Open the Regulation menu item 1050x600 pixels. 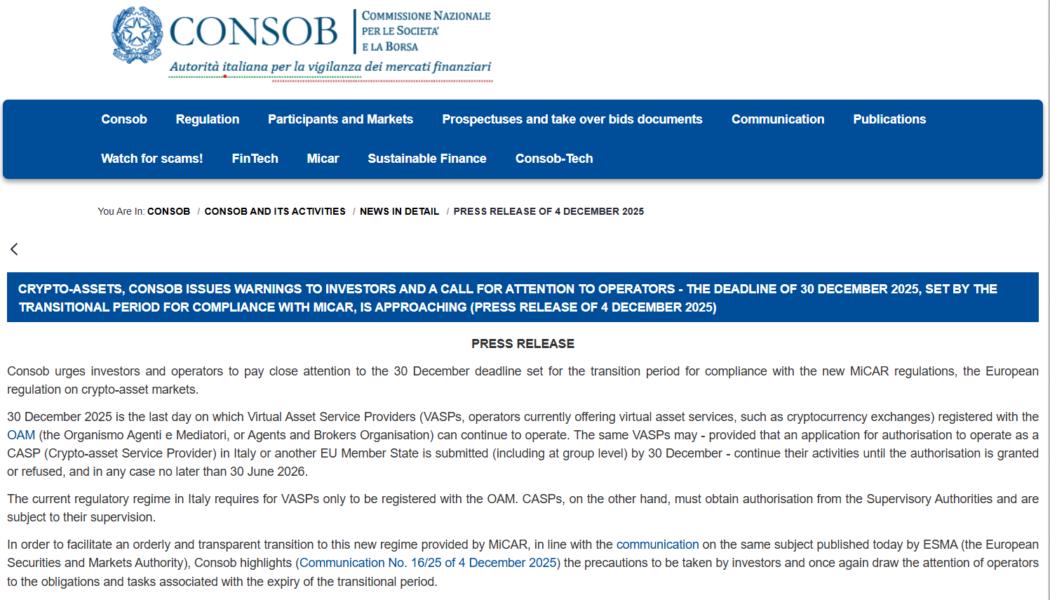click(x=207, y=118)
